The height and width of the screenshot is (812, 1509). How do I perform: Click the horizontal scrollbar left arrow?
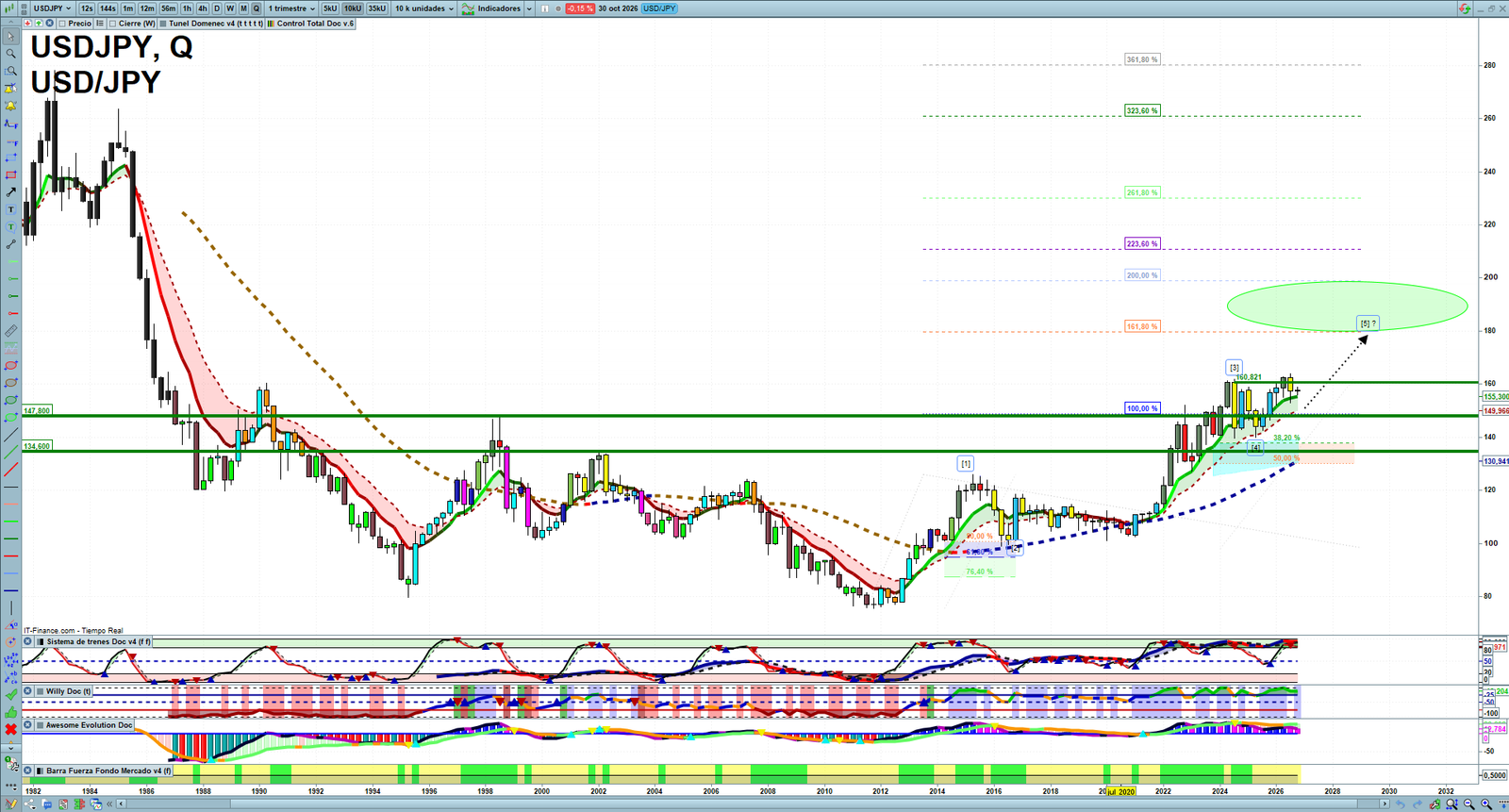(121, 804)
